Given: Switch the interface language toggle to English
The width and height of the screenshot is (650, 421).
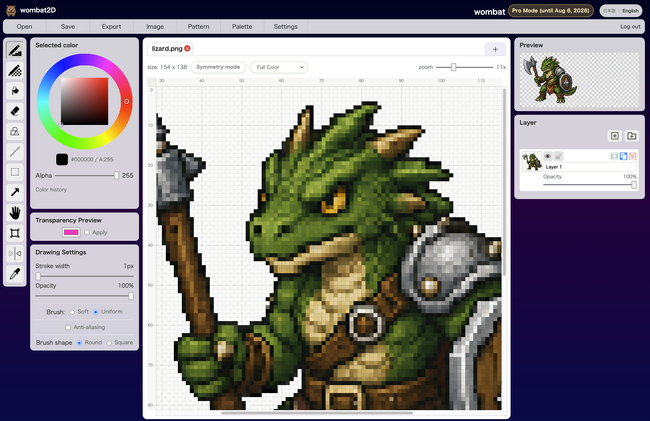Looking at the screenshot, I should (630, 11).
